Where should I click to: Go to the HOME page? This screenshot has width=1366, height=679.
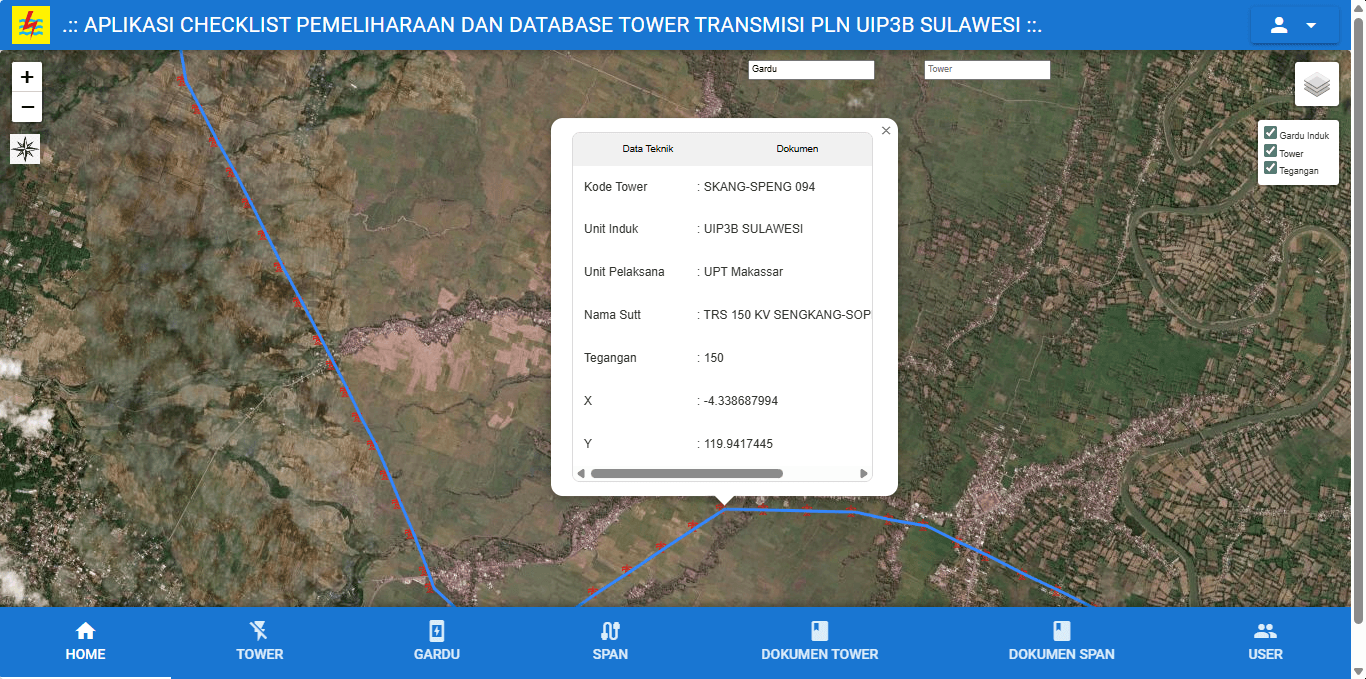(85, 641)
